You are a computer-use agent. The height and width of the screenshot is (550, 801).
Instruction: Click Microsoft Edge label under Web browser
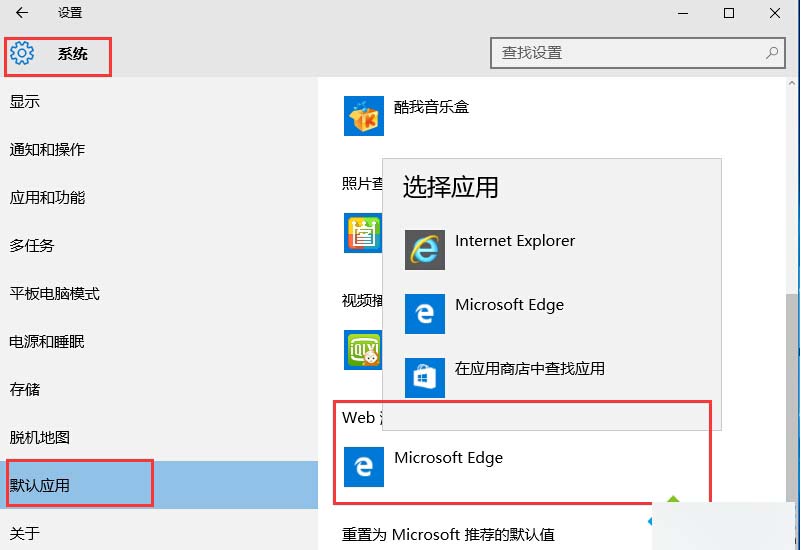click(449, 458)
